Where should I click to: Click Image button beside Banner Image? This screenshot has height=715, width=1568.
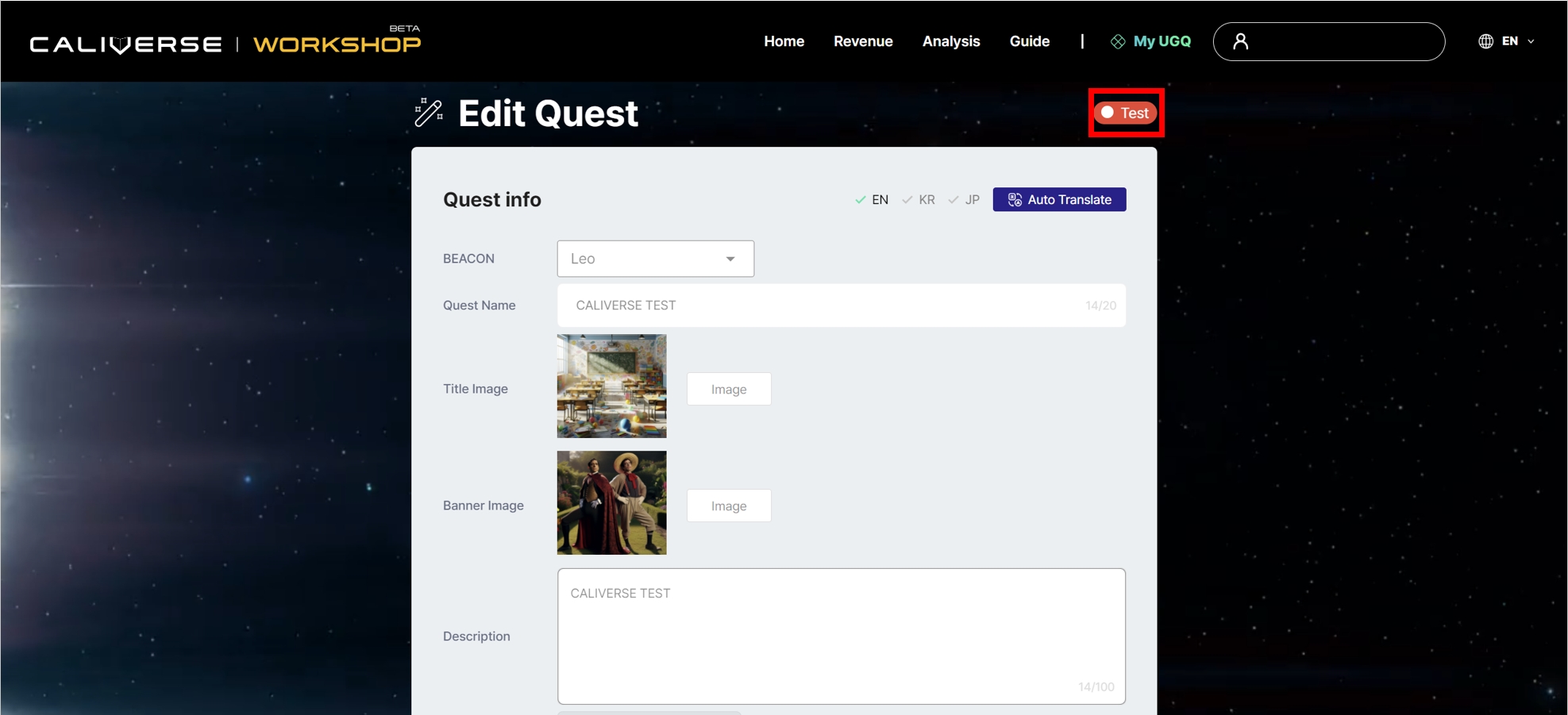(728, 505)
